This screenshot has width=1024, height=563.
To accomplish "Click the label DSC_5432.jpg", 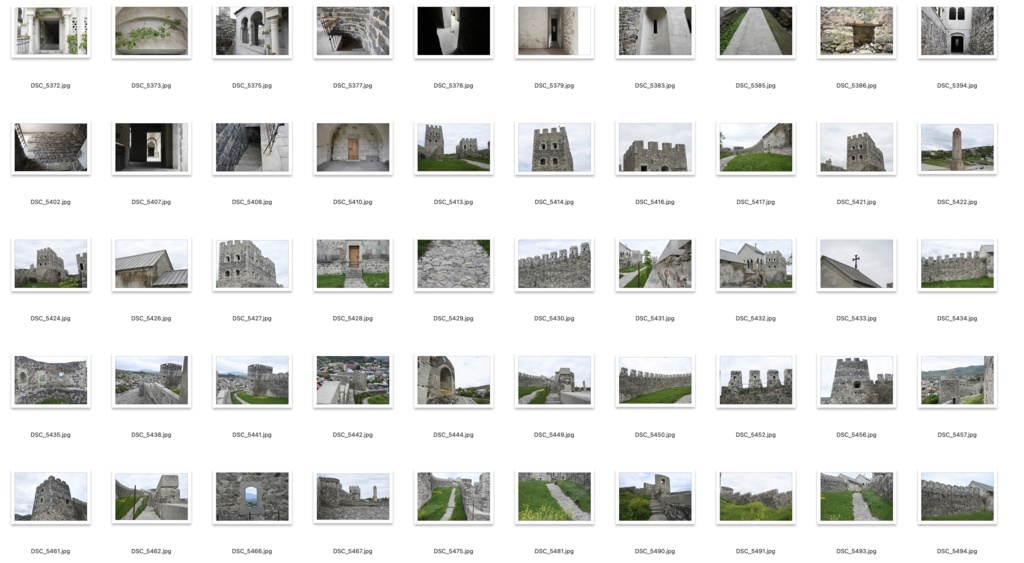I will [x=756, y=318].
